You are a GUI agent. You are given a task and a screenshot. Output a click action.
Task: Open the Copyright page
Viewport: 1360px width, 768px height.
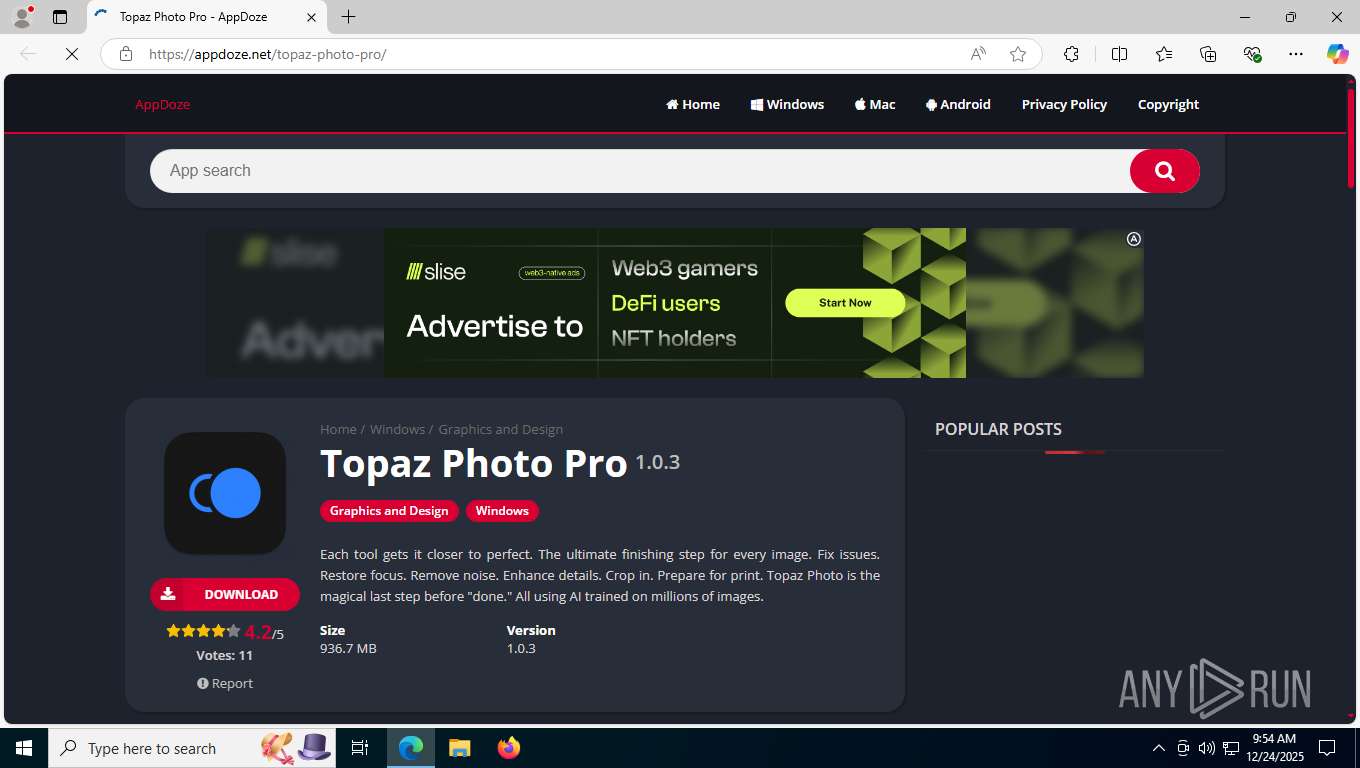1168,104
